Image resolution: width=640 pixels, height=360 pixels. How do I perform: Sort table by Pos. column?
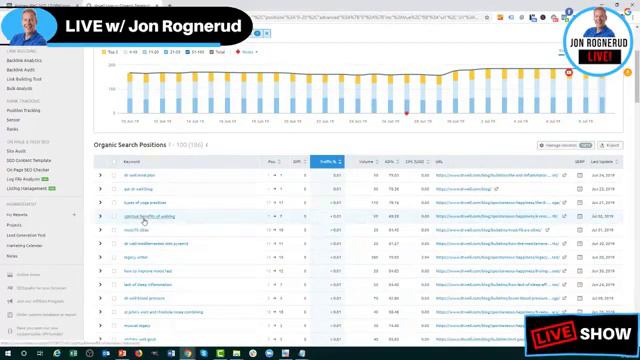click(274, 162)
